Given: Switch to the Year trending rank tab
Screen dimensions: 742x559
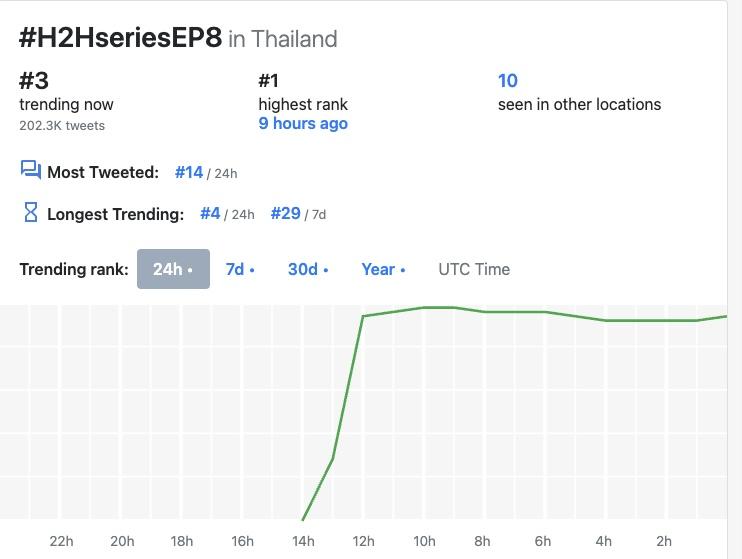Looking at the screenshot, I should (383, 269).
